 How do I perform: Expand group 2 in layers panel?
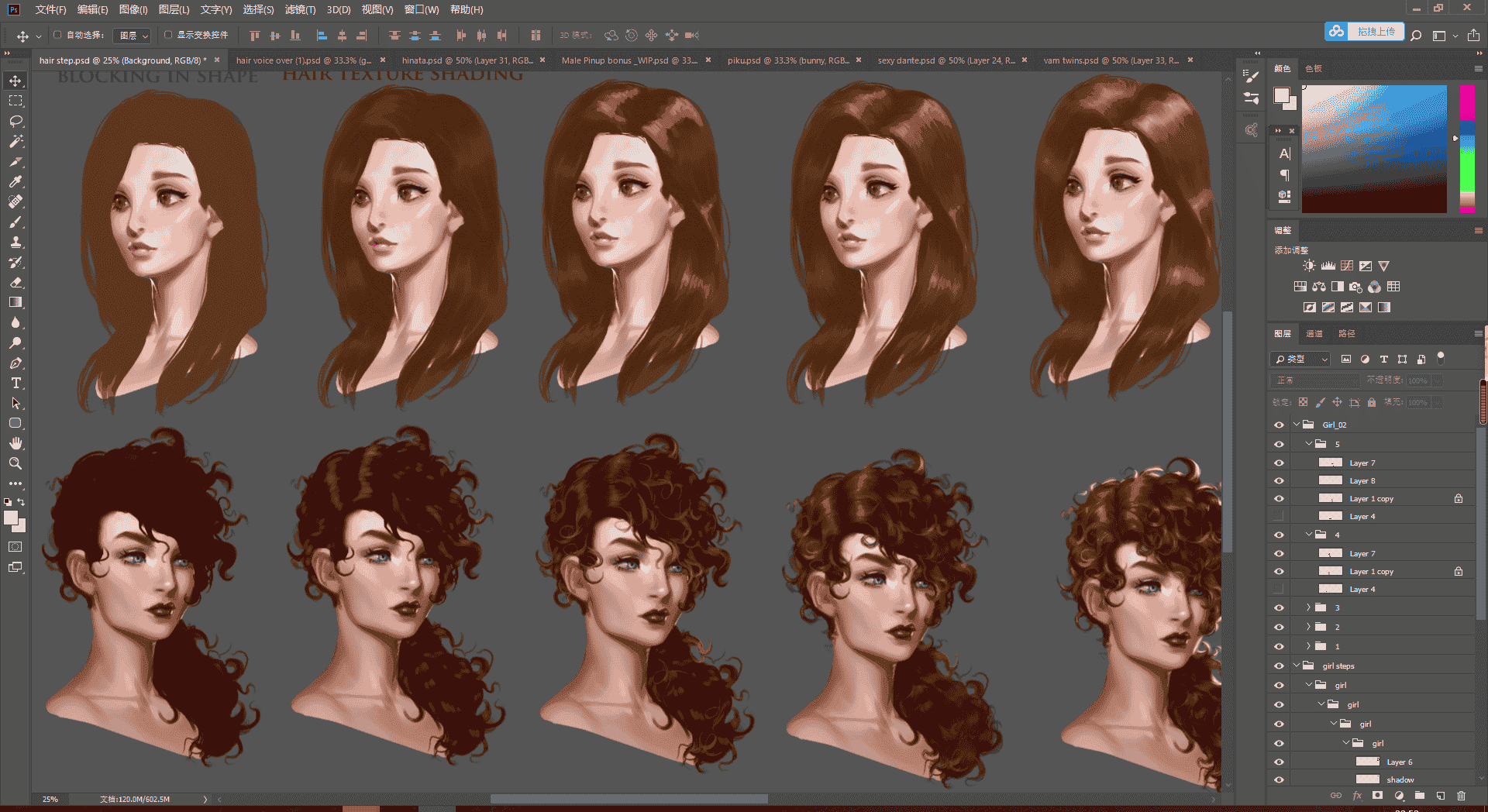(x=1309, y=626)
